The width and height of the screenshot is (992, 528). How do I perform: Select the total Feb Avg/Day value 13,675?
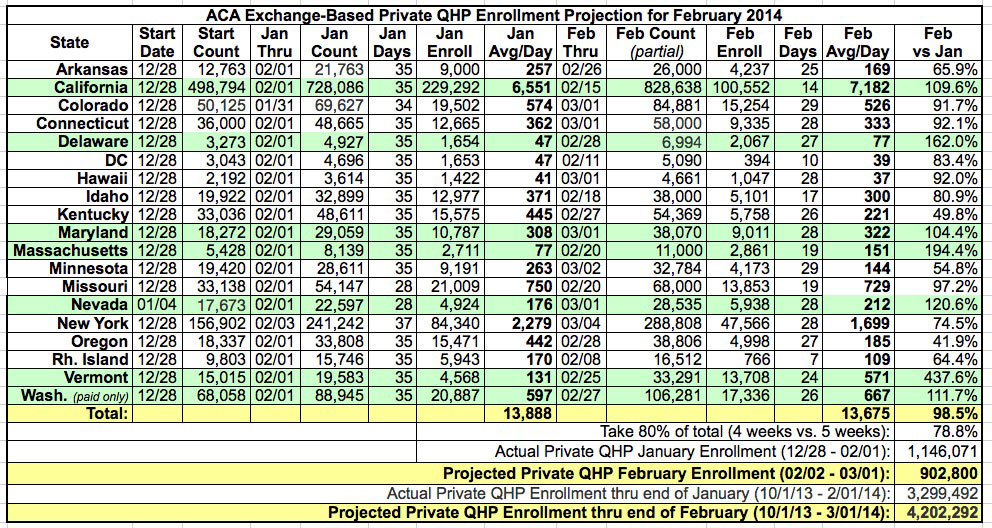(x=871, y=413)
